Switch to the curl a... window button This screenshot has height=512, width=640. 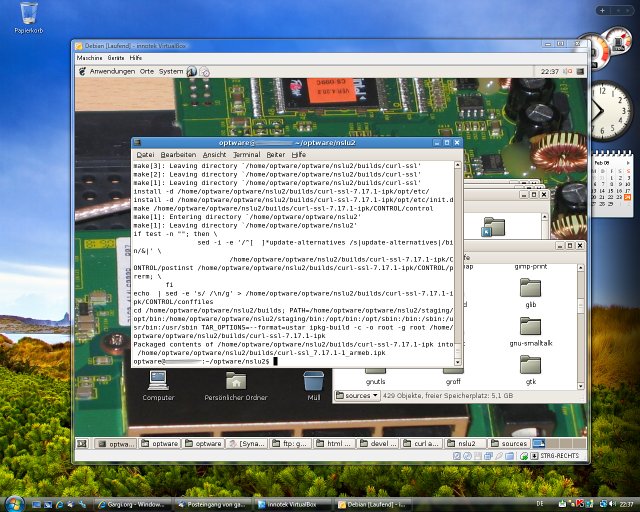422,443
